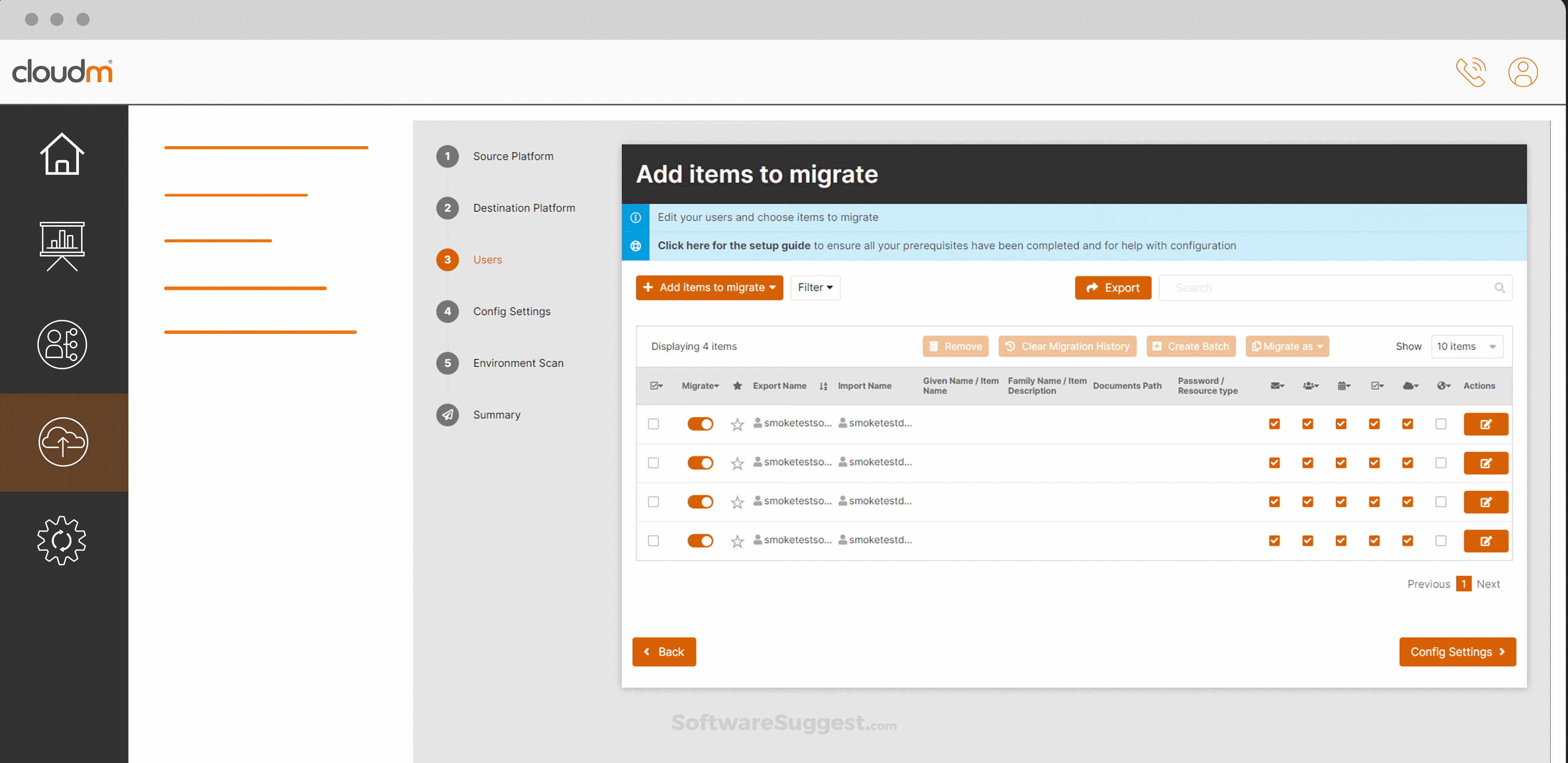Disable migration toggle on first user row
The image size is (1568, 763).
700,423
